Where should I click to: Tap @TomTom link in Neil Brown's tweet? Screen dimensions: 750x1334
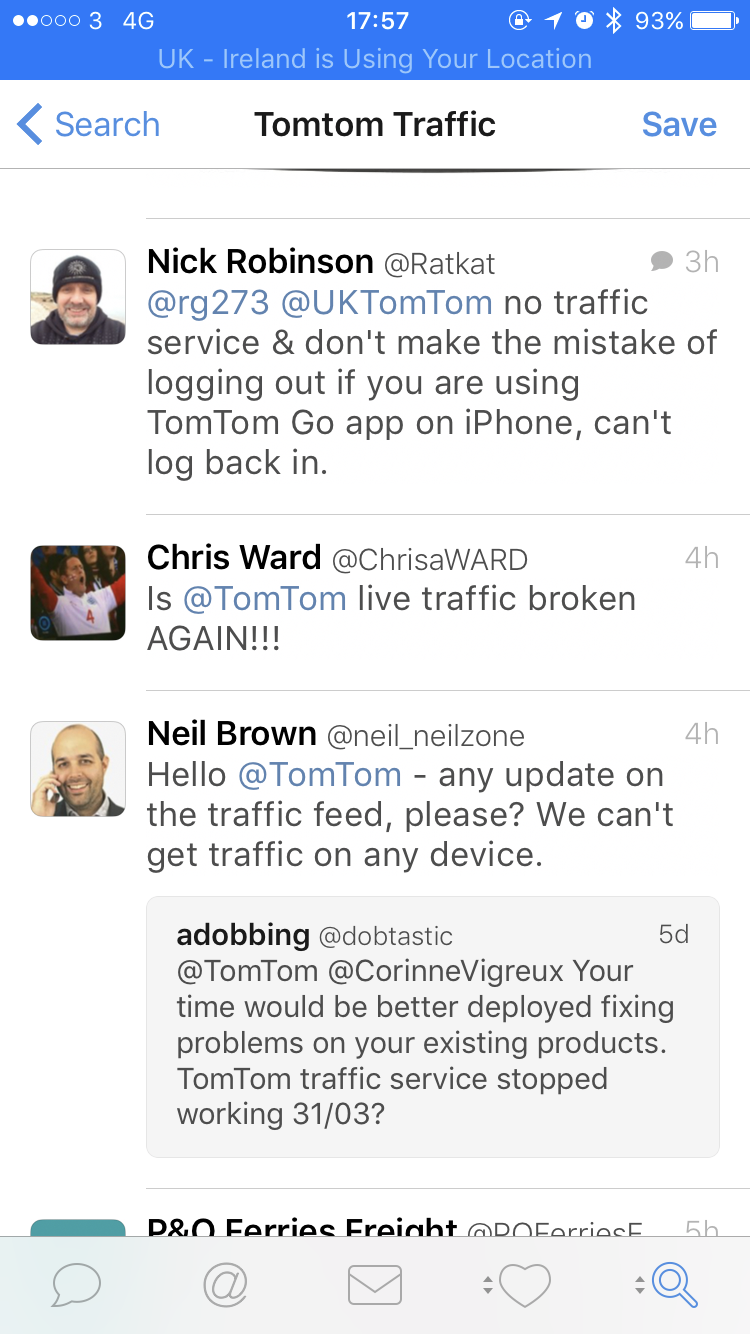tap(319, 775)
